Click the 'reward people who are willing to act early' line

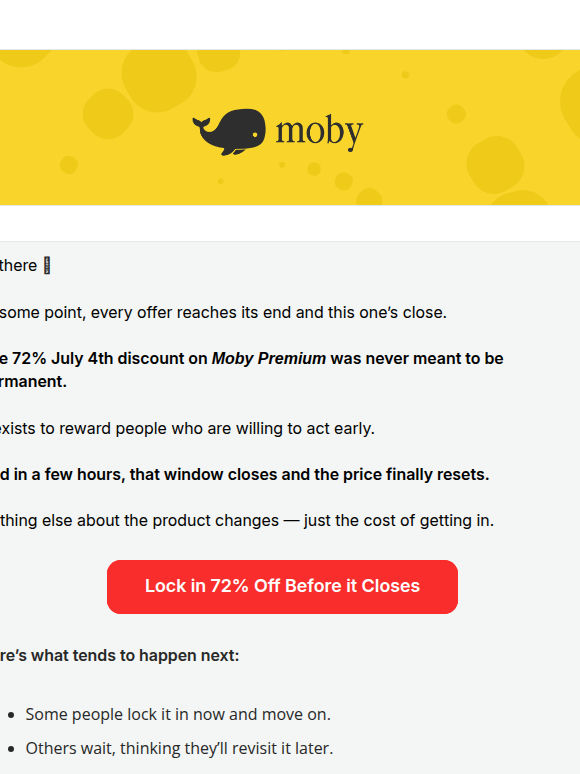[x=188, y=428]
